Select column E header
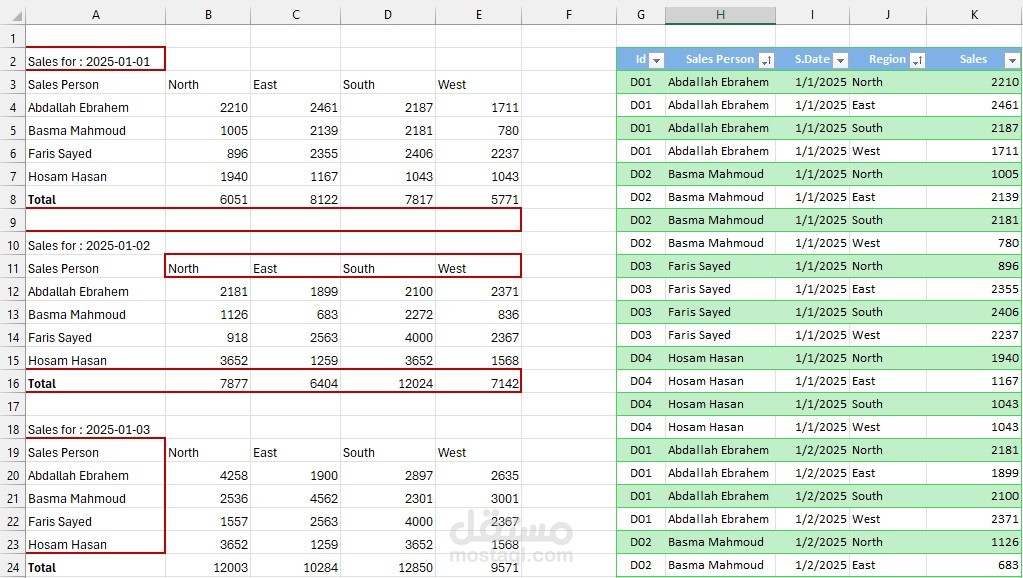Screen dimensions: 1023x578 pyautogui.click(x=478, y=14)
